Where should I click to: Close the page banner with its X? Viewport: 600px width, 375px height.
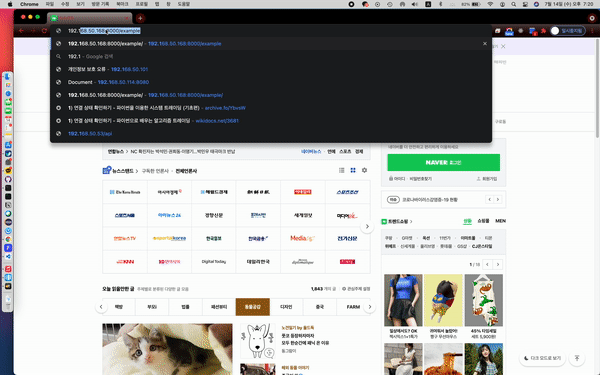pyautogui.click(x=503, y=46)
